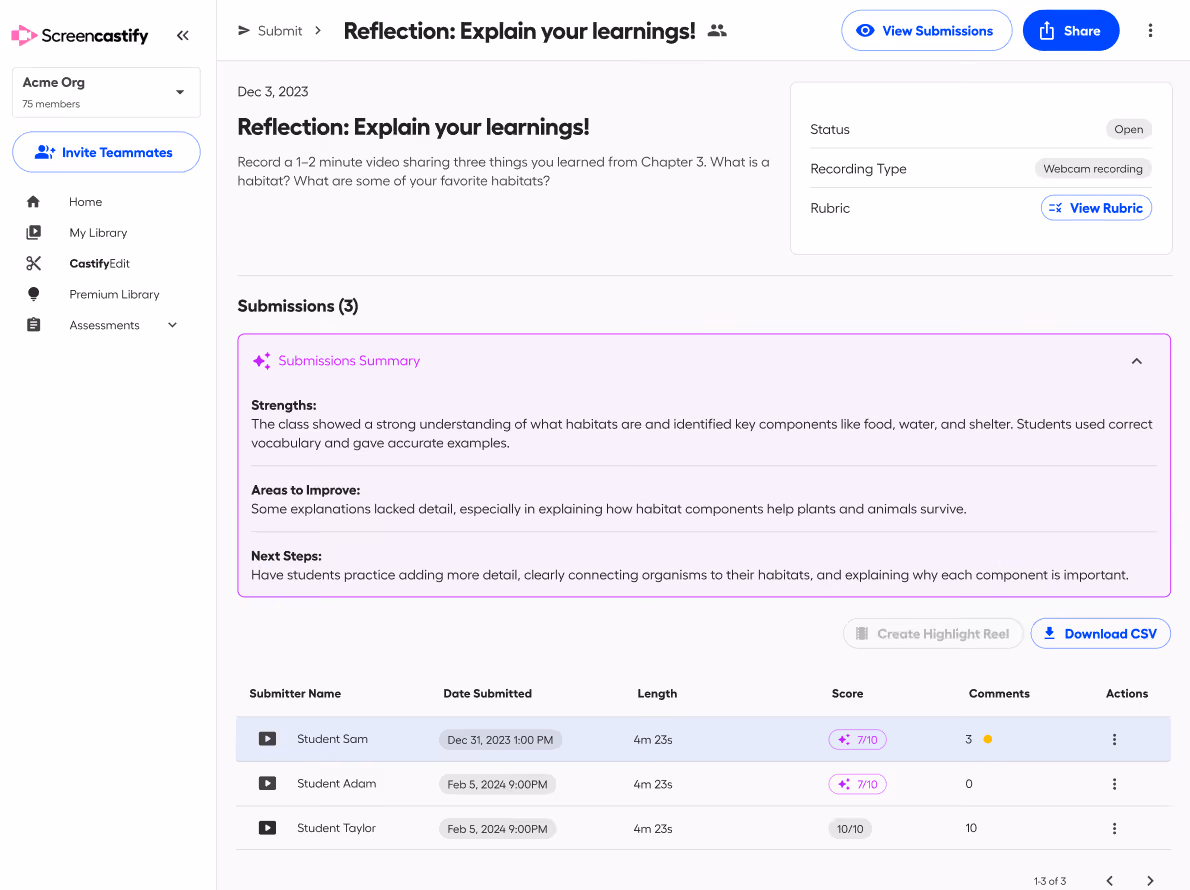The width and height of the screenshot is (1190, 890).
Task: Click the CastifyEdit scissors icon
Action: pyautogui.click(x=33, y=263)
